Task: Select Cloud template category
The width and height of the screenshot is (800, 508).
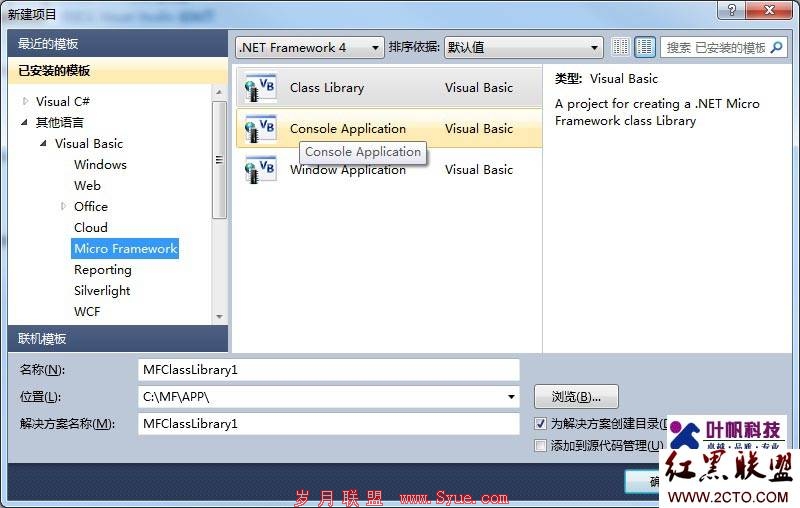Action: point(91,227)
